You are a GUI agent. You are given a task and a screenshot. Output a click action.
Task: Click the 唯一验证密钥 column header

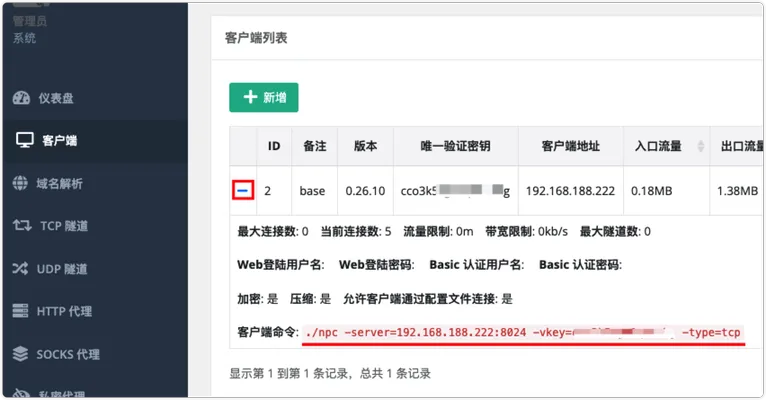point(455,146)
